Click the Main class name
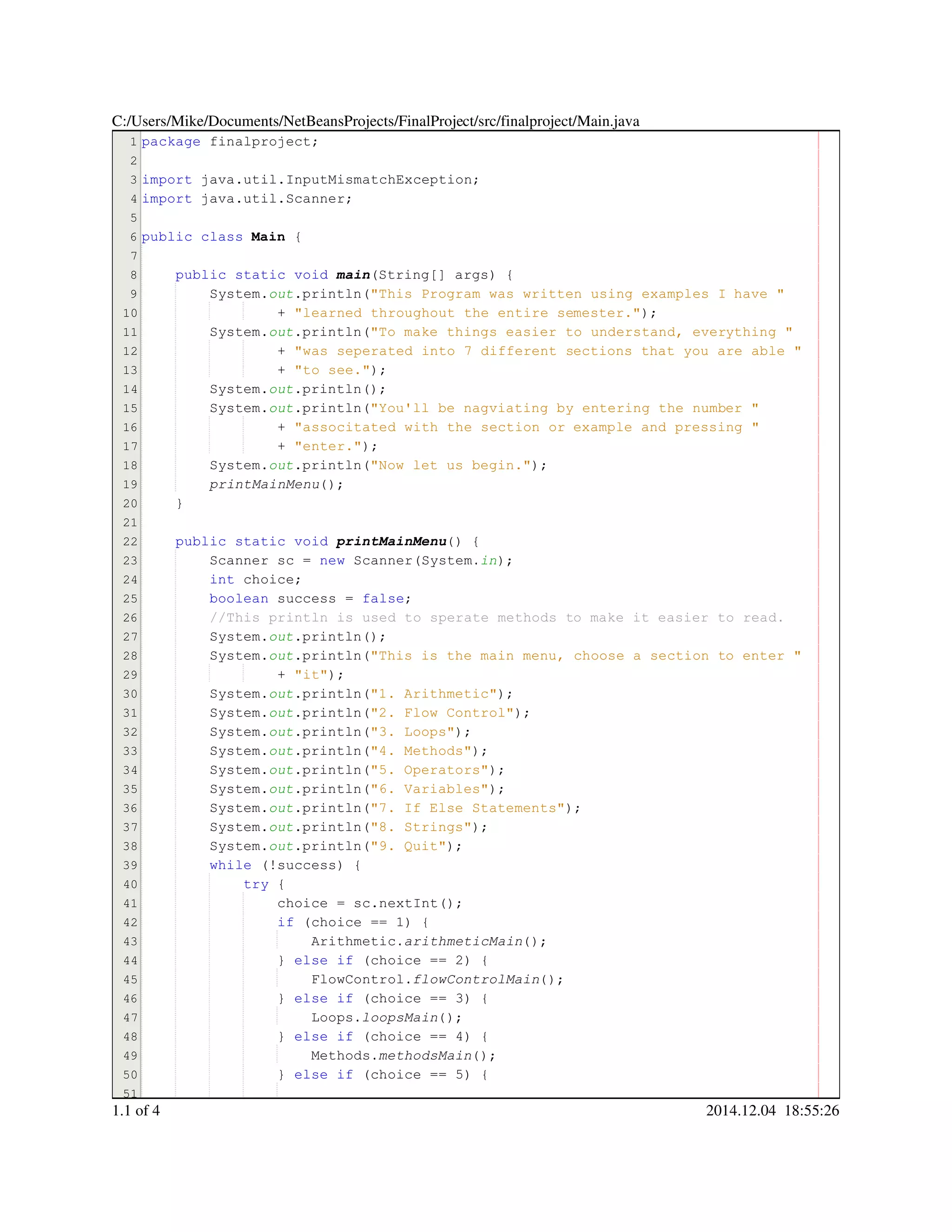The height and width of the screenshot is (1232, 952). (268, 237)
